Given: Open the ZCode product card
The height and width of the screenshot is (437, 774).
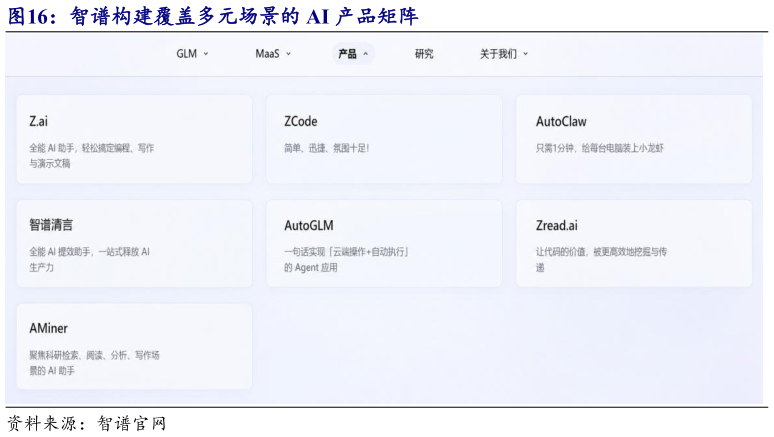Looking at the screenshot, I should coord(384,139).
